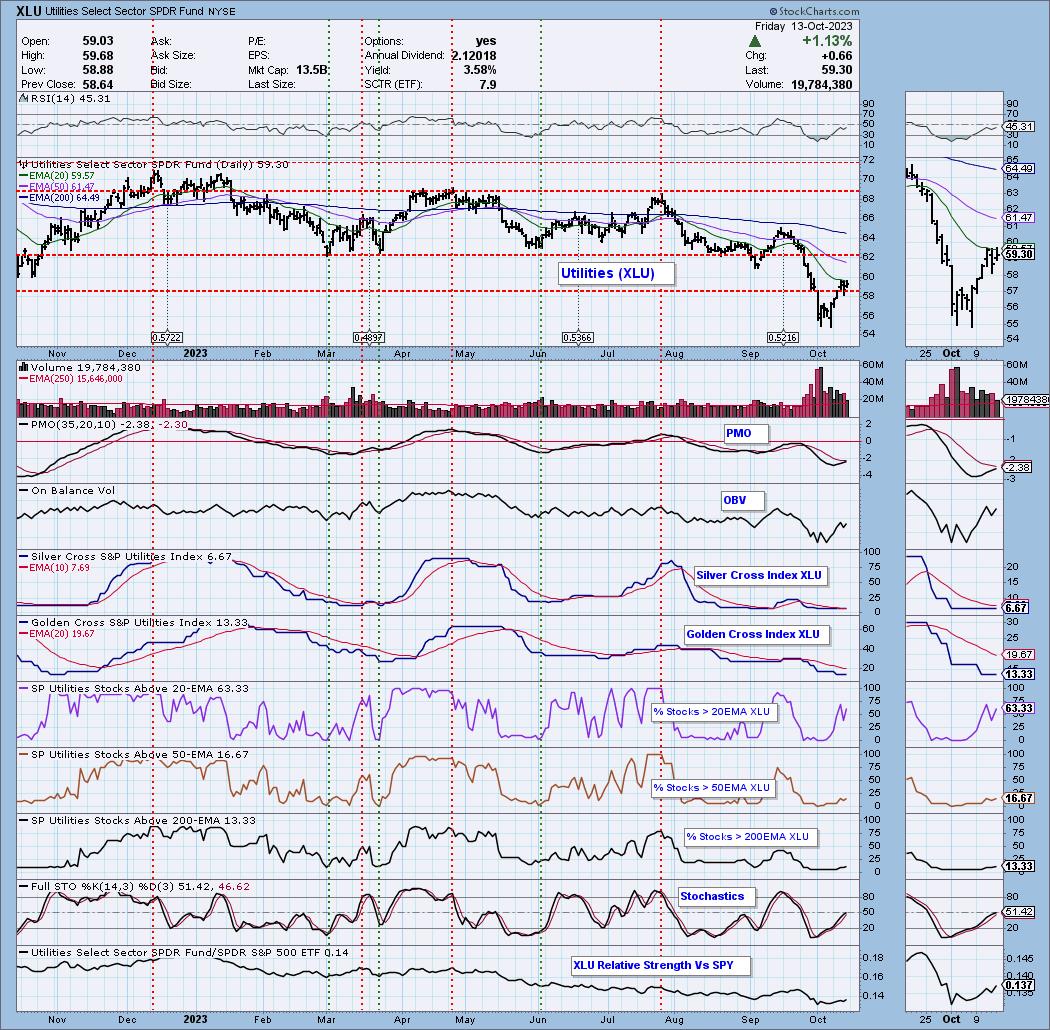
Task: Click the 51.42 stochastics value tag
Action: click(x=1019, y=912)
